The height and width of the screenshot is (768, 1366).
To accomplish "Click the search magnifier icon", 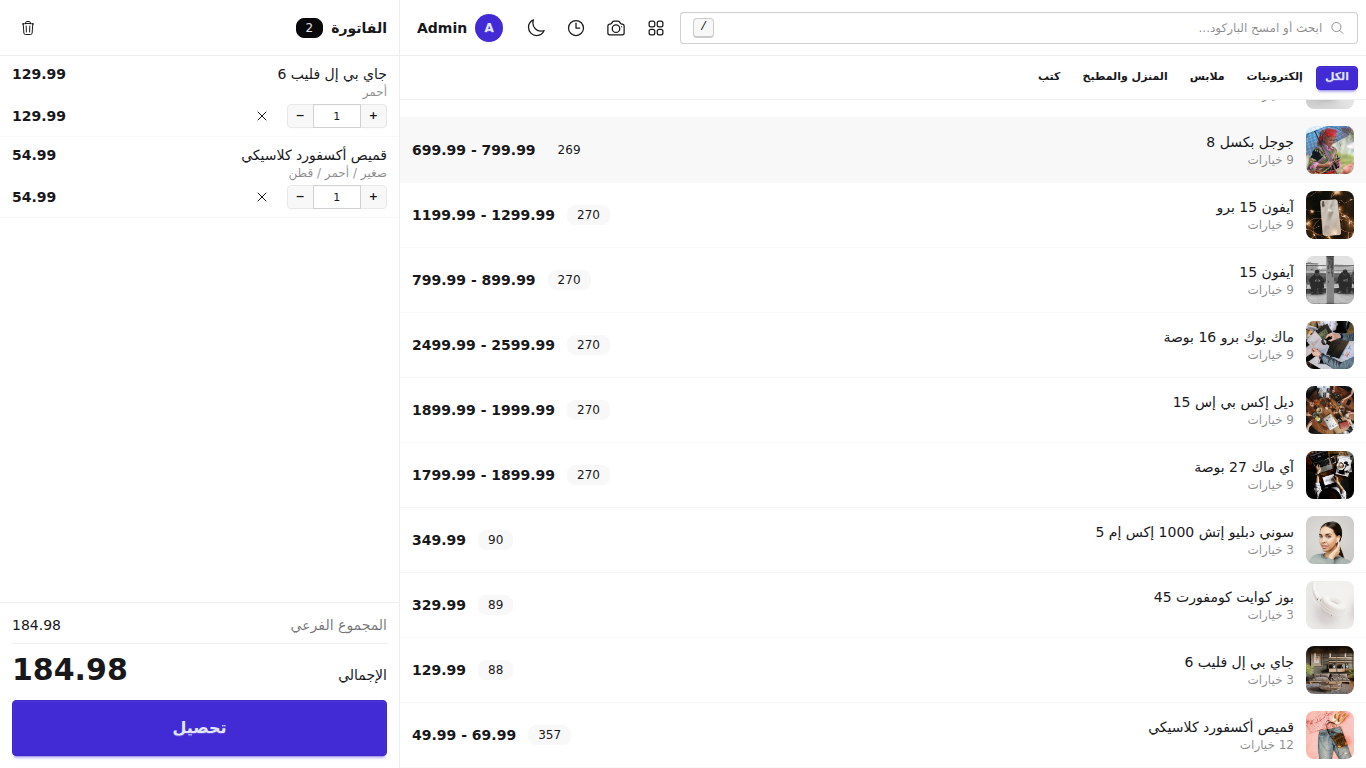I will point(1337,28).
